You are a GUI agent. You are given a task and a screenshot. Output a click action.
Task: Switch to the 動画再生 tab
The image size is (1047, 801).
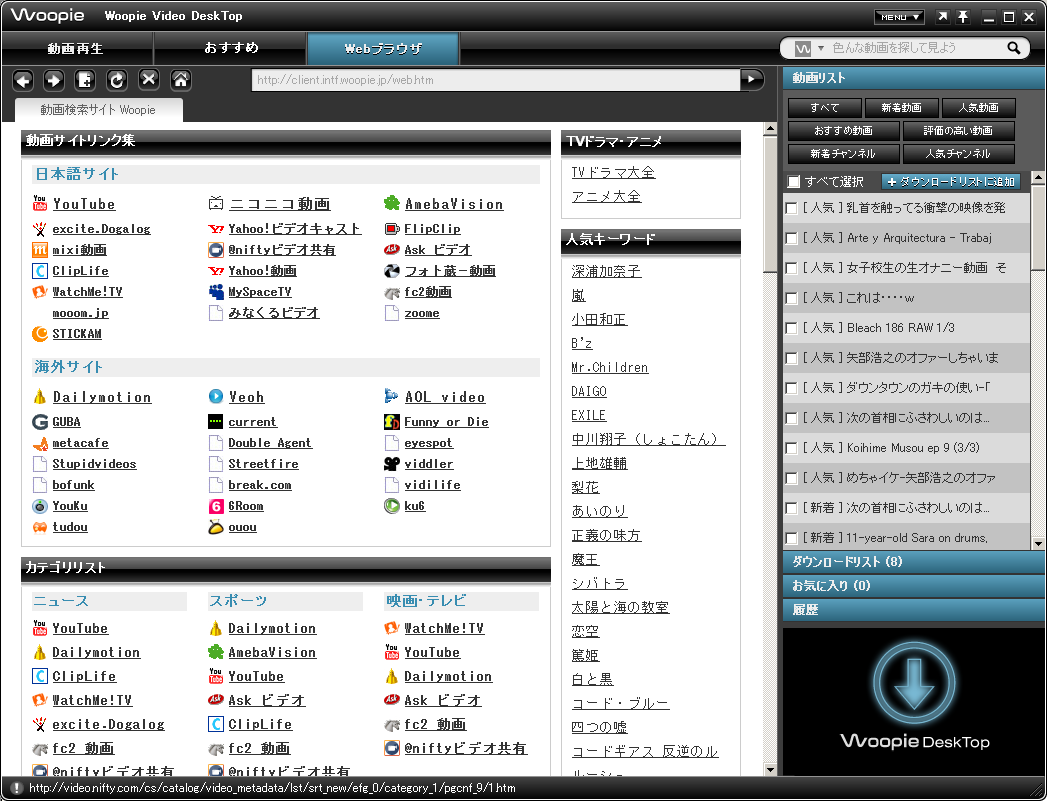point(76,49)
